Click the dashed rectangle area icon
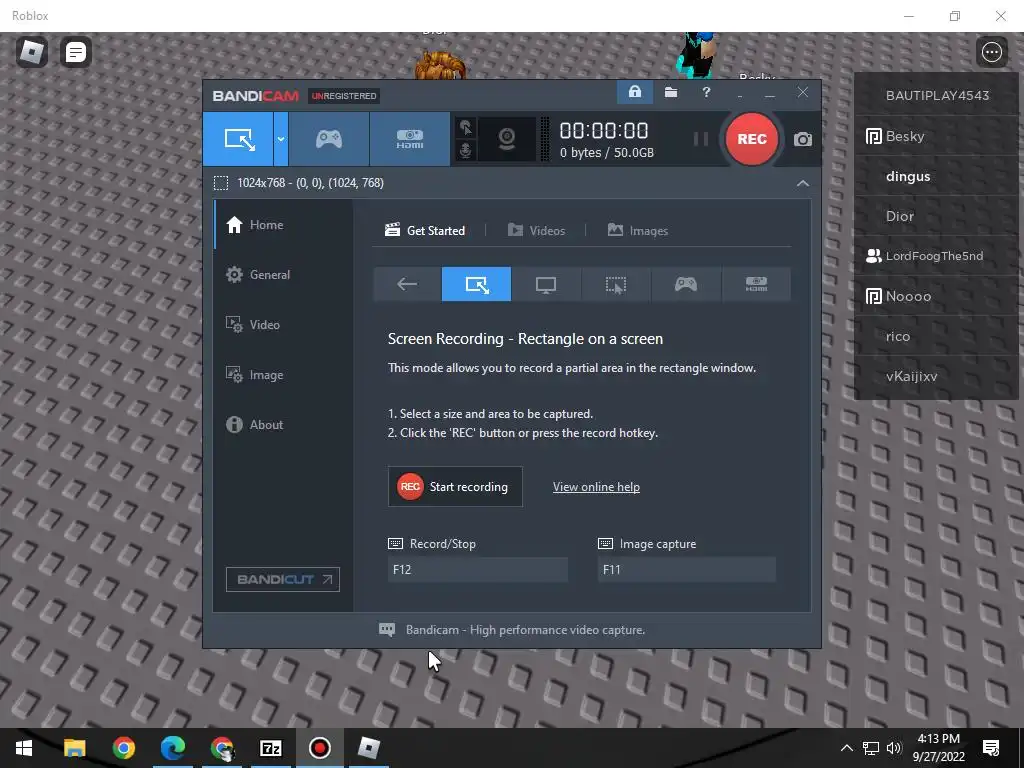This screenshot has height=768, width=1024. pyautogui.click(x=221, y=183)
